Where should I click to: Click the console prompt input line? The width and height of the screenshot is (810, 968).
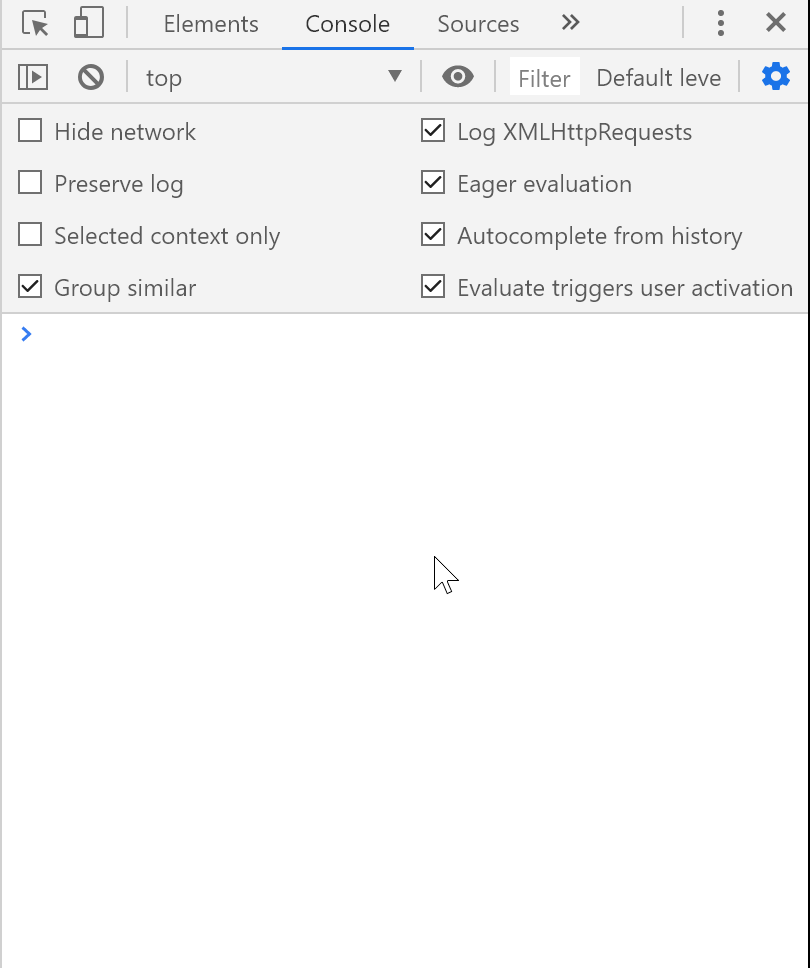pyautogui.click(x=400, y=334)
